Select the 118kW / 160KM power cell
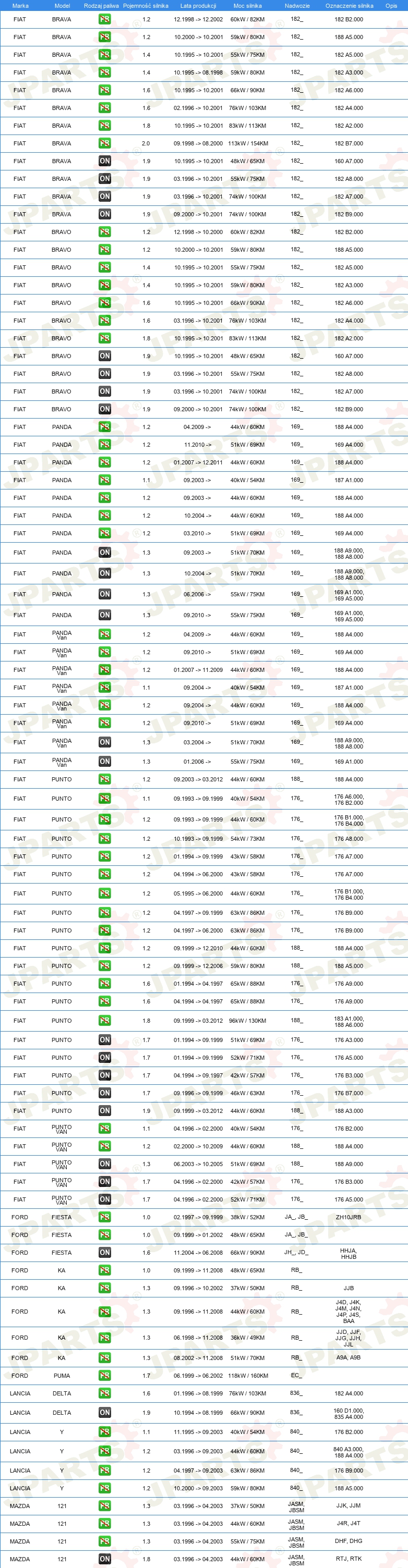 [247, 1375]
